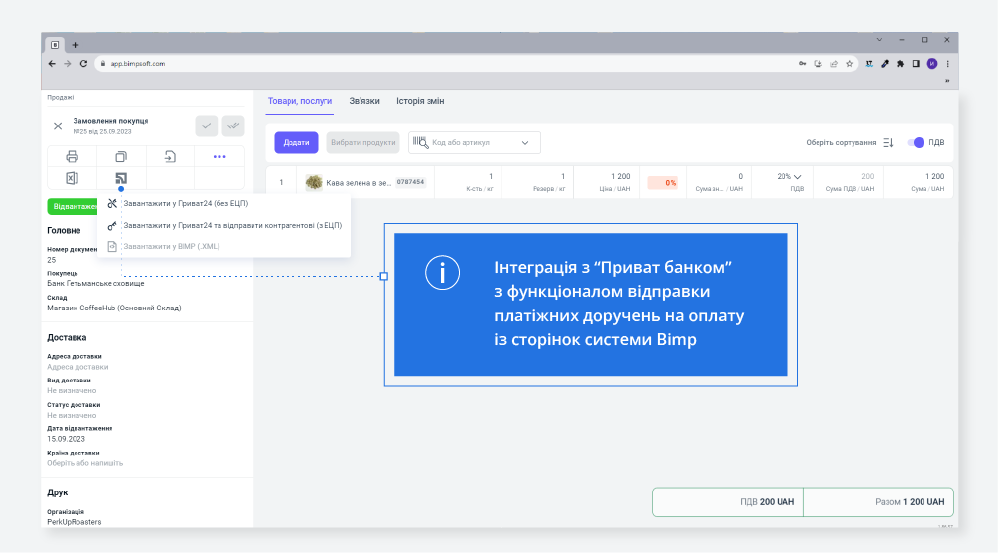Open the 'Історія змін' tab
1000x554 pixels.
(x=420, y=101)
